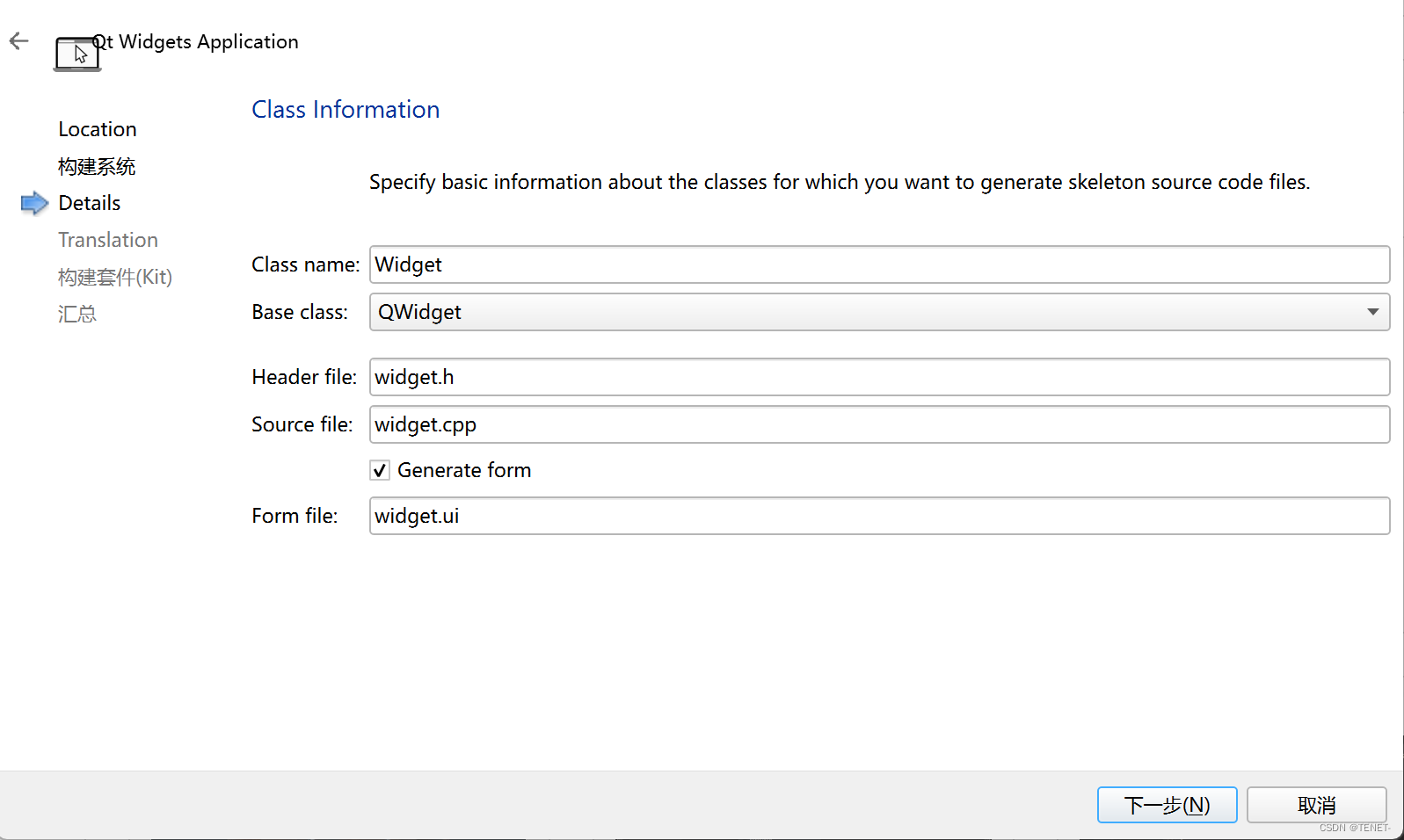Viewport: 1404px width, 840px height.
Task: Click the Form file input field
Action: (879, 516)
